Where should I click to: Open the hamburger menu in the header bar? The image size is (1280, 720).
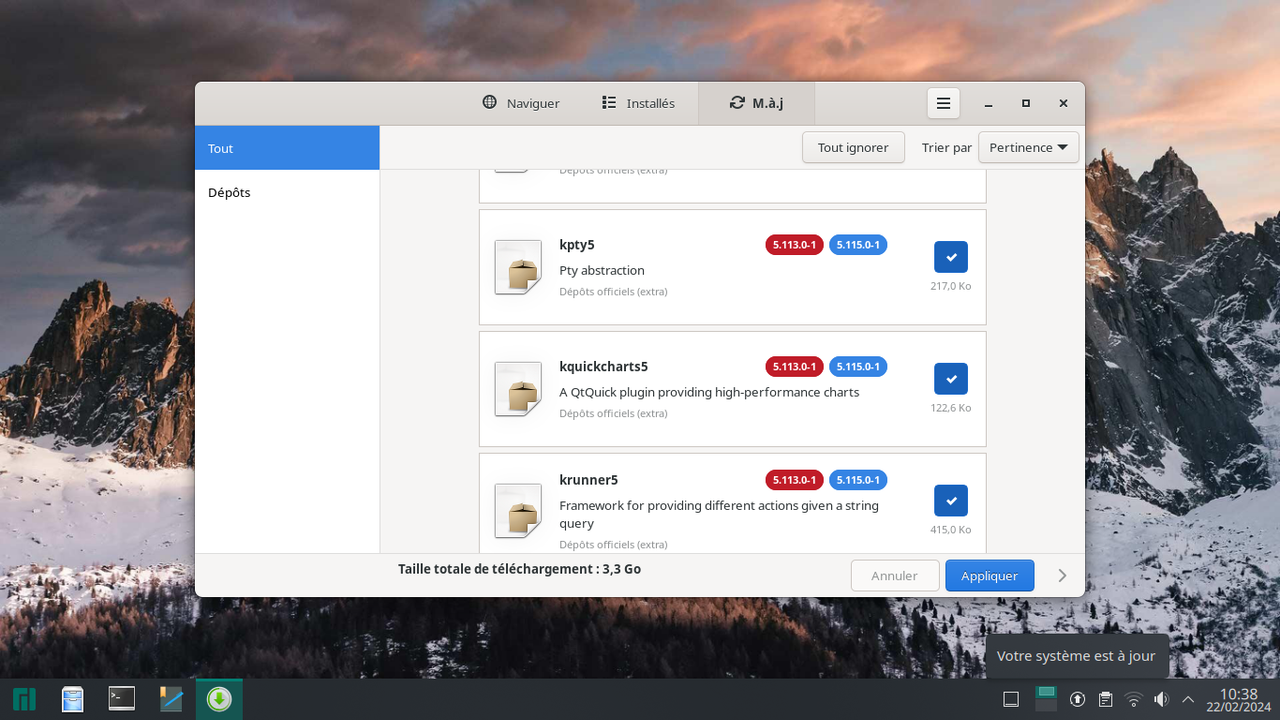click(943, 103)
